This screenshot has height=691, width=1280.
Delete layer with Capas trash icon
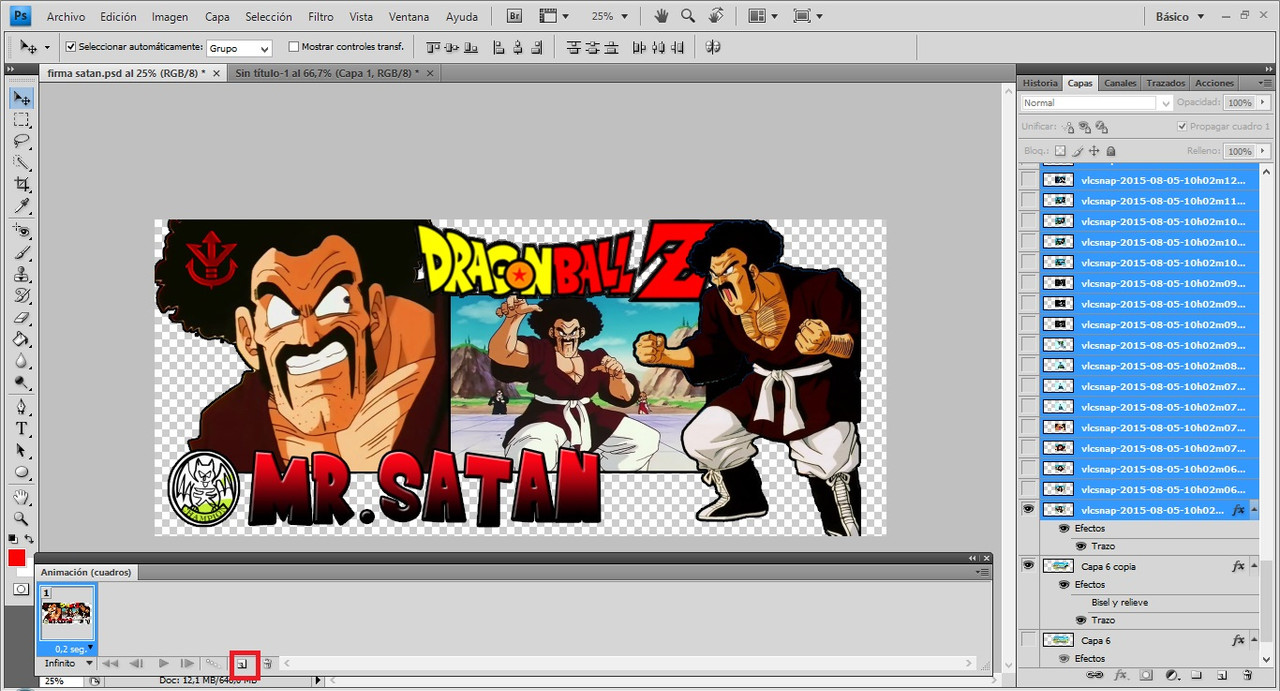1247,676
